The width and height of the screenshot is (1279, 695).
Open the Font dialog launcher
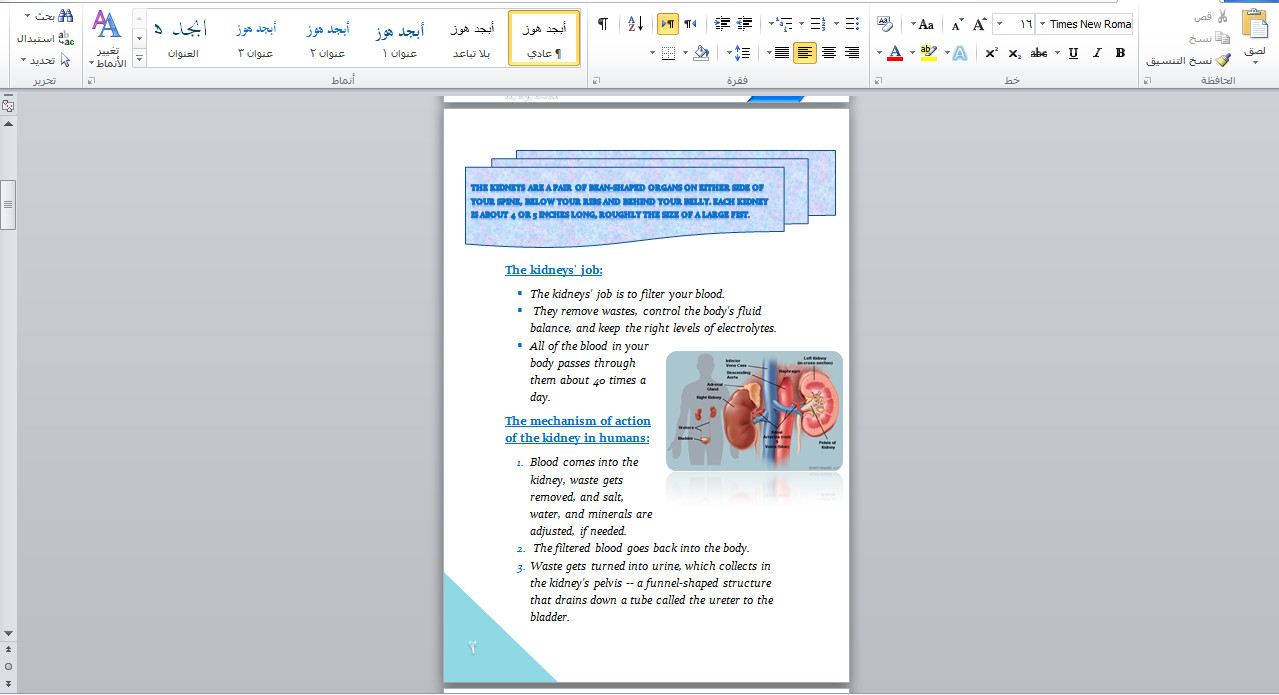click(x=878, y=81)
